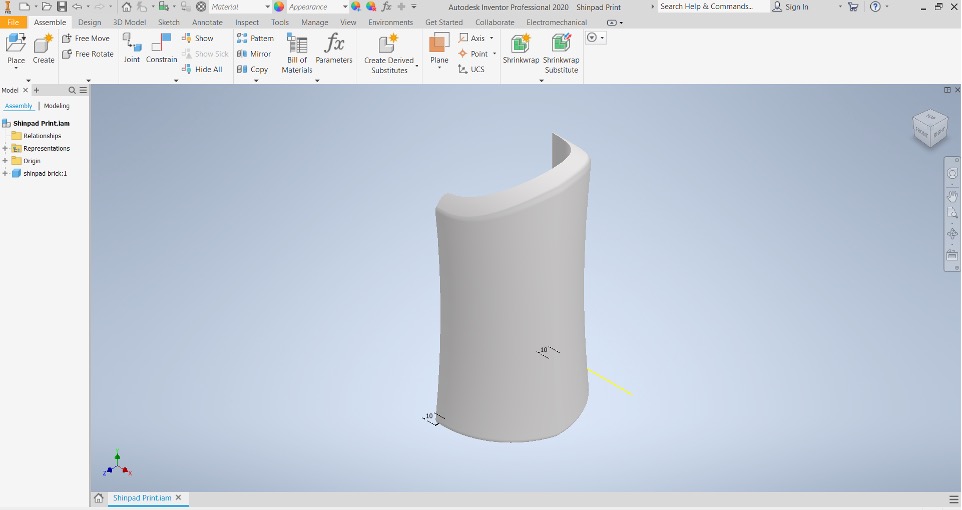Open the Manage ribbon tab
The width and height of the screenshot is (962, 510).
click(315, 22)
